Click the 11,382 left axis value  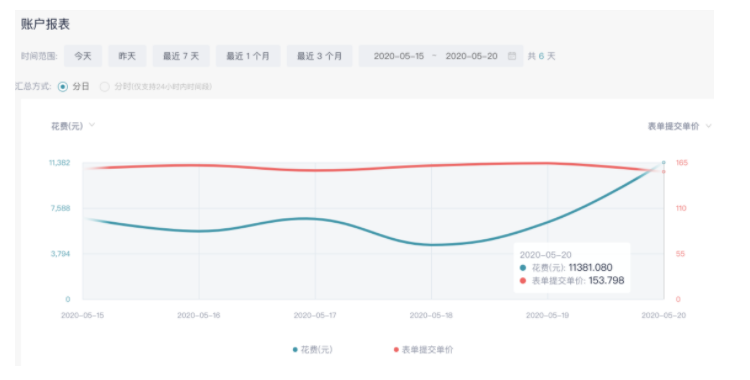(59, 163)
